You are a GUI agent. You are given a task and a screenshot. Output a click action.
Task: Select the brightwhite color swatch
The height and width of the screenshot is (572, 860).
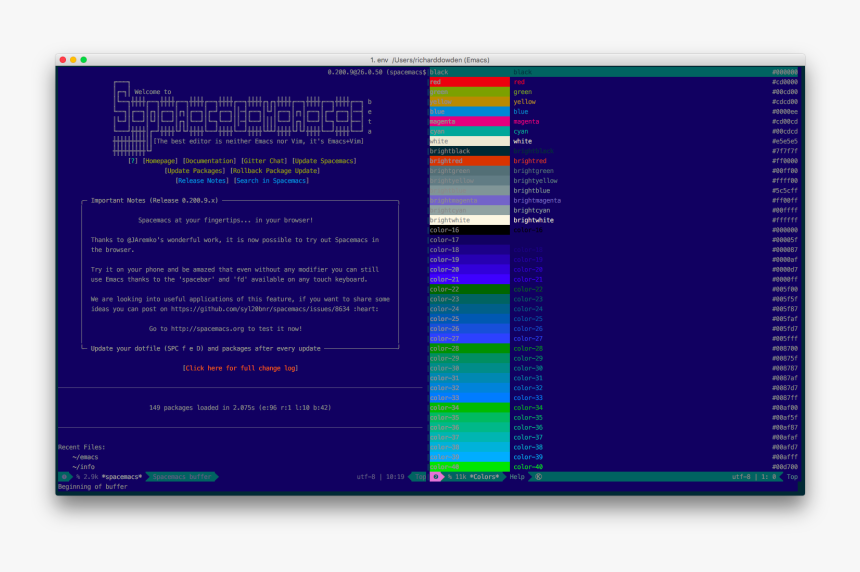coord(469,220)
